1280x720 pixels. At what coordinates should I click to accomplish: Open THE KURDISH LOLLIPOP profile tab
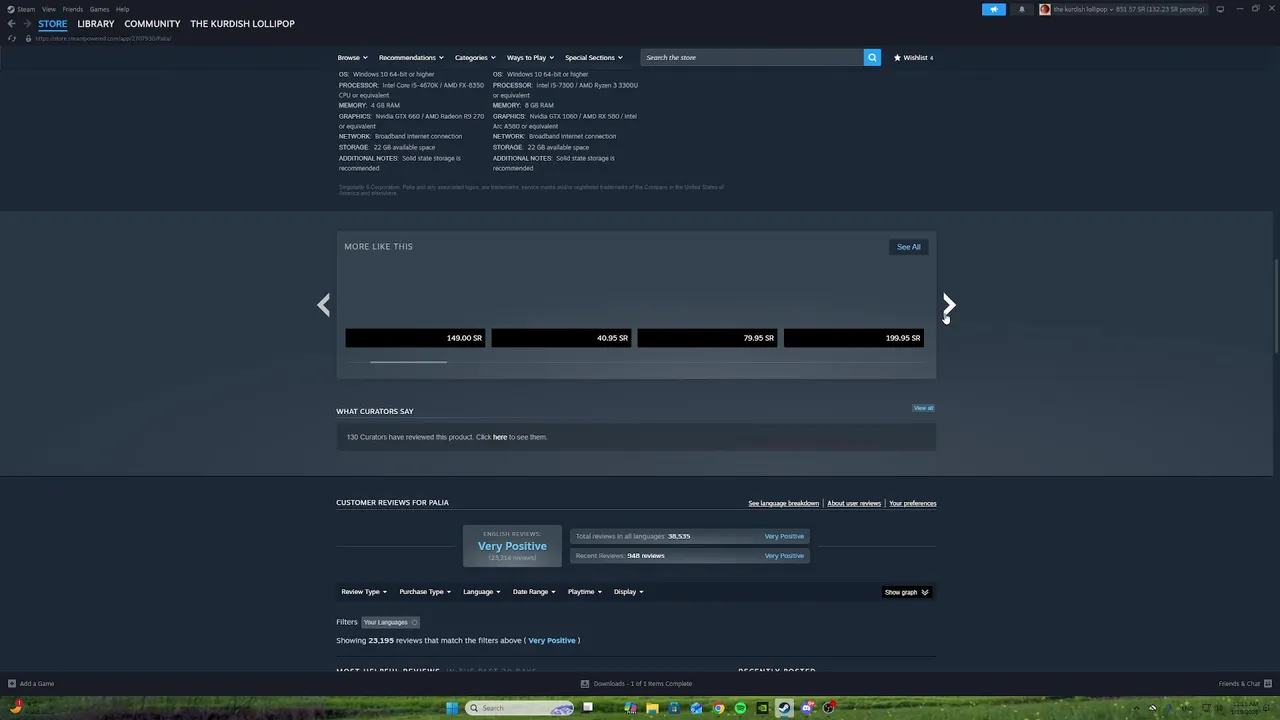tap(242, 24)
